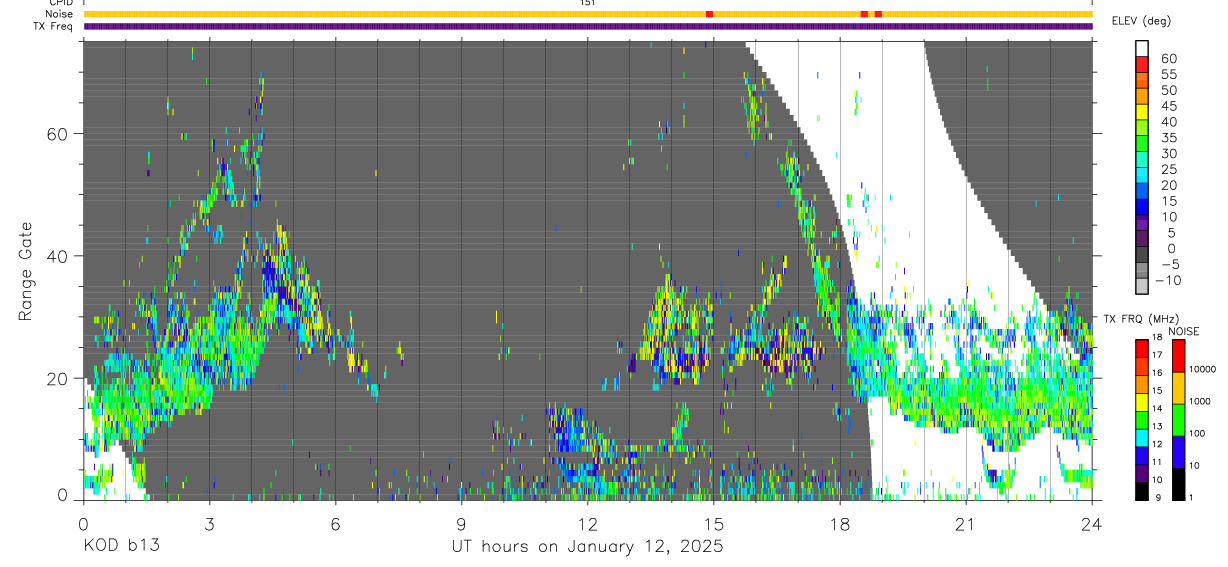
Task: Click the '35' label on ELEV scale
Action: [x=1169, y=138]
